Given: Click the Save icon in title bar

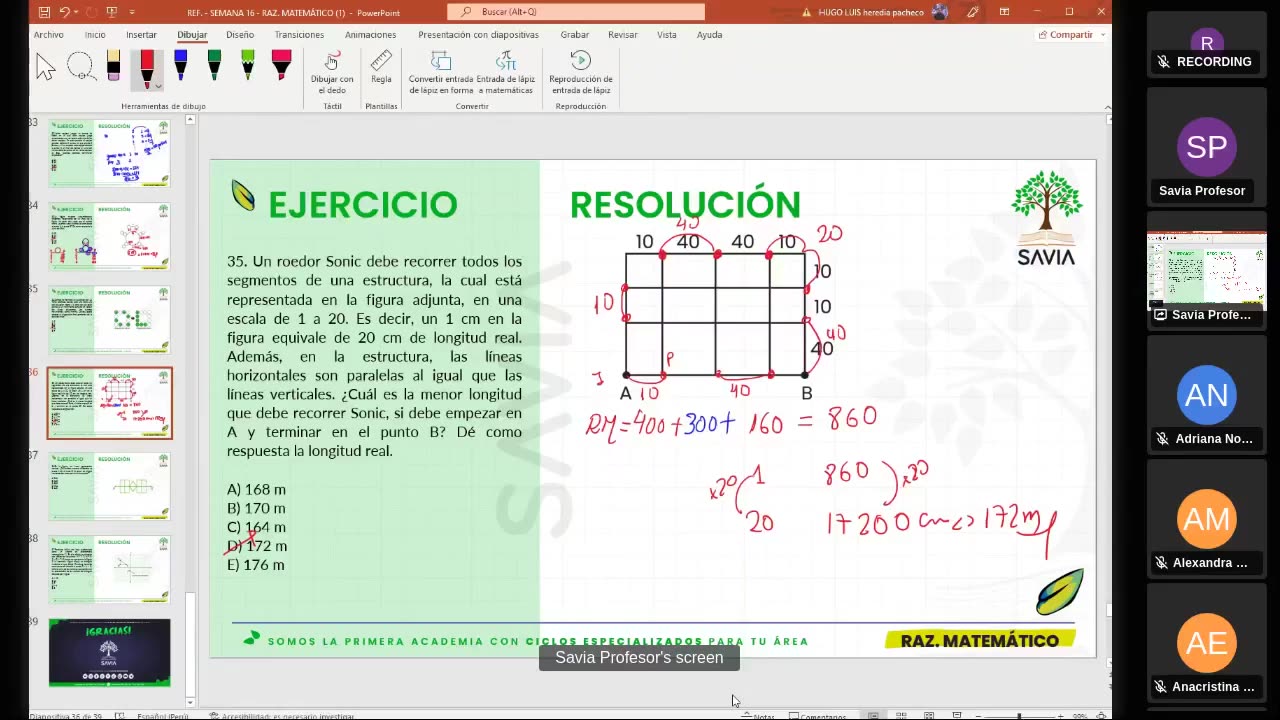Looking at the screenshot, I should (x=44, y=12).
